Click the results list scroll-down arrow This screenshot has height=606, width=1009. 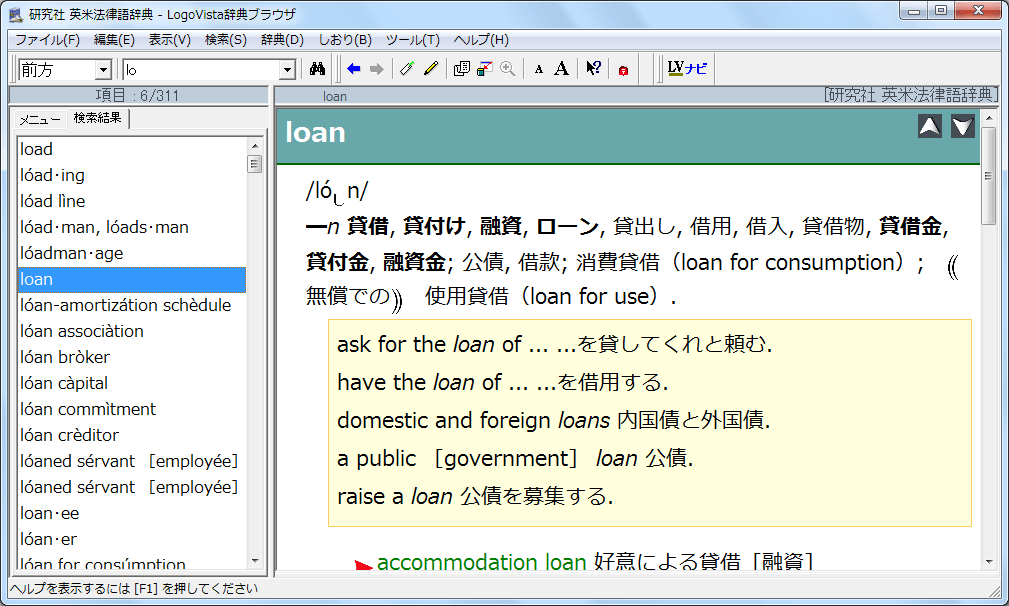click(255, 561)
